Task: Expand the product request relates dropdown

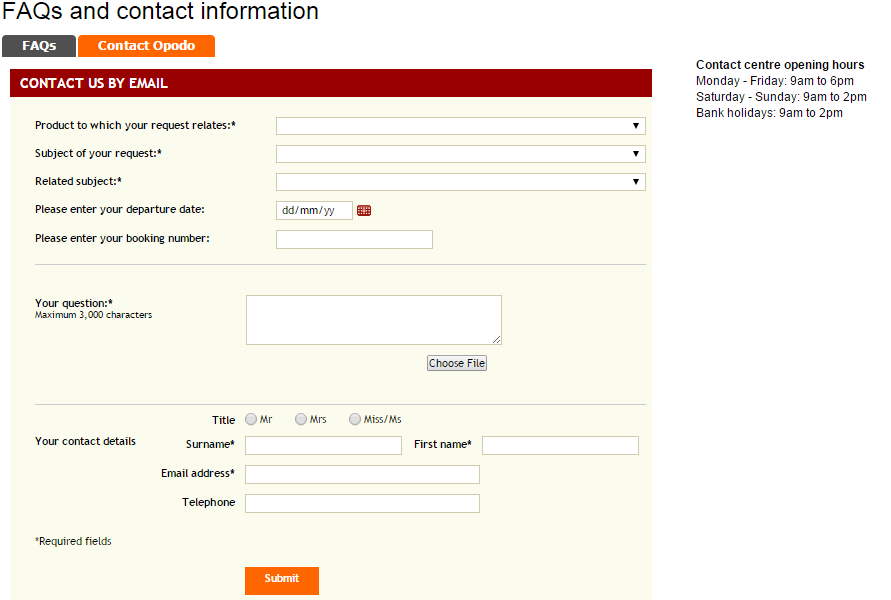Action: [x=460, y=126]
